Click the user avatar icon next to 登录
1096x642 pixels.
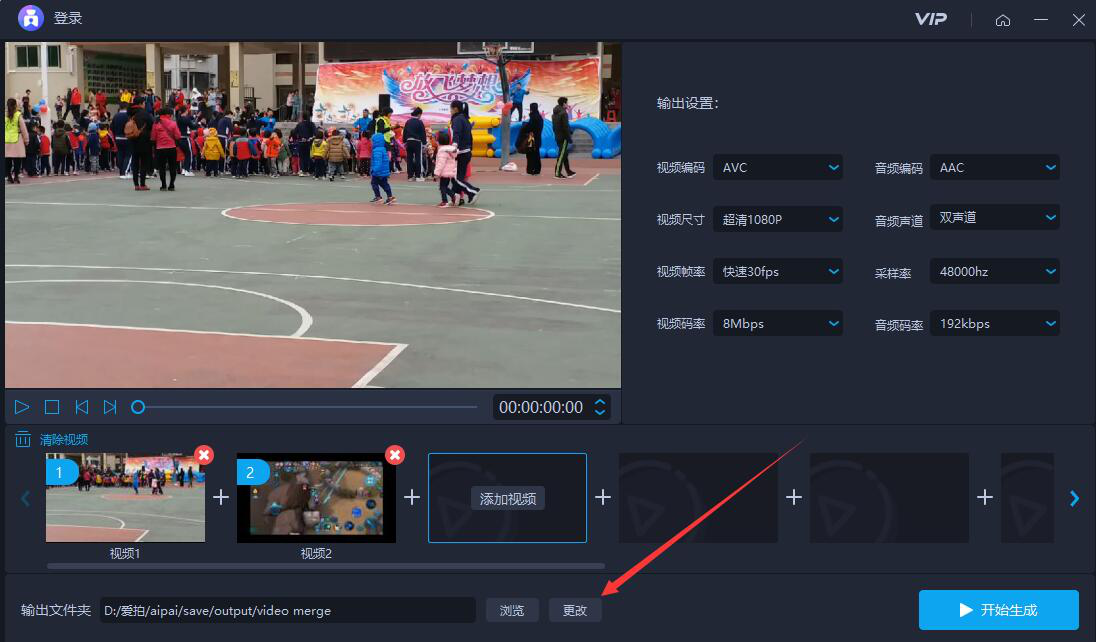31,18
